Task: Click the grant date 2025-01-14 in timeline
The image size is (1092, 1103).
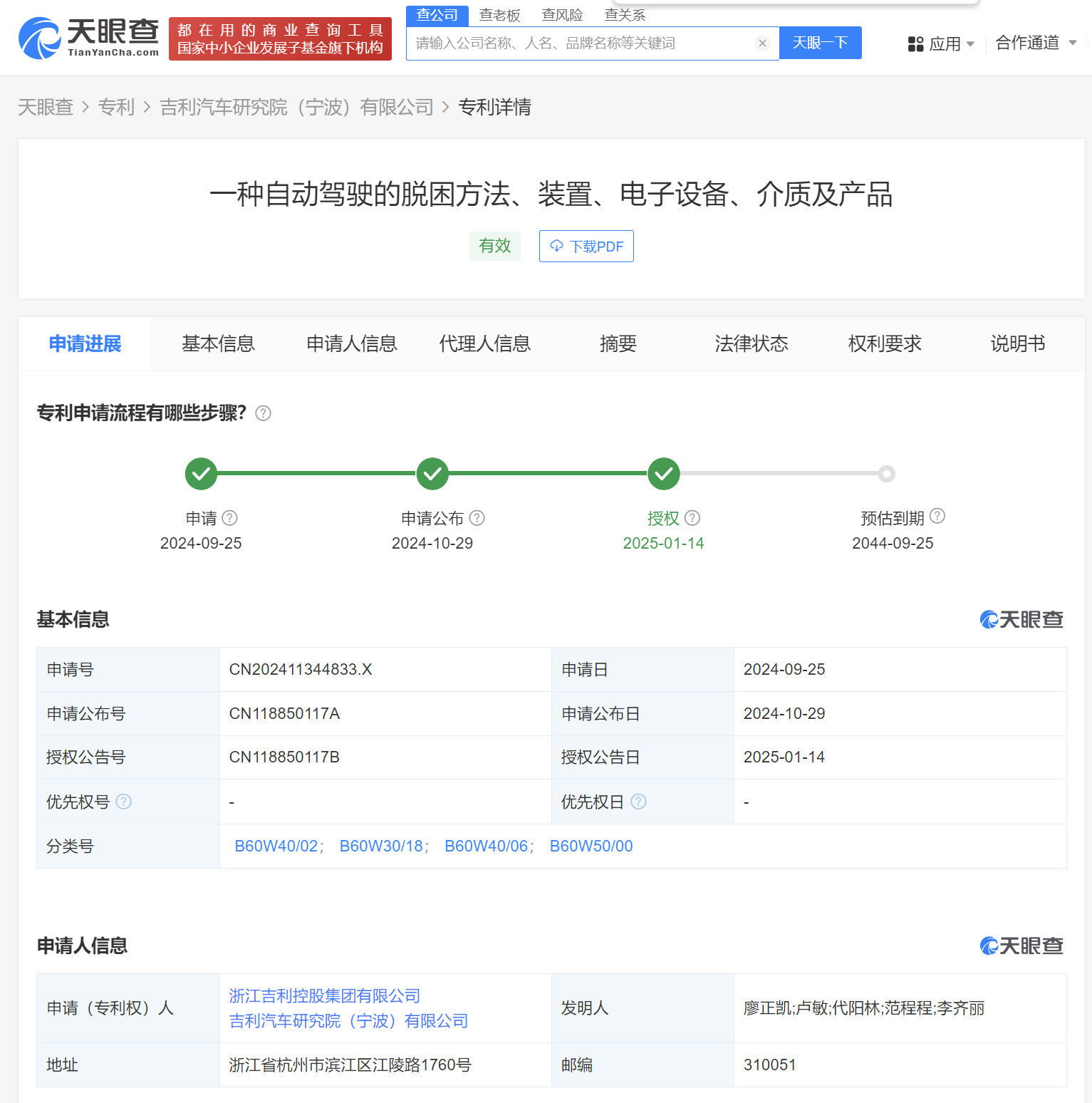Action: 663,543
